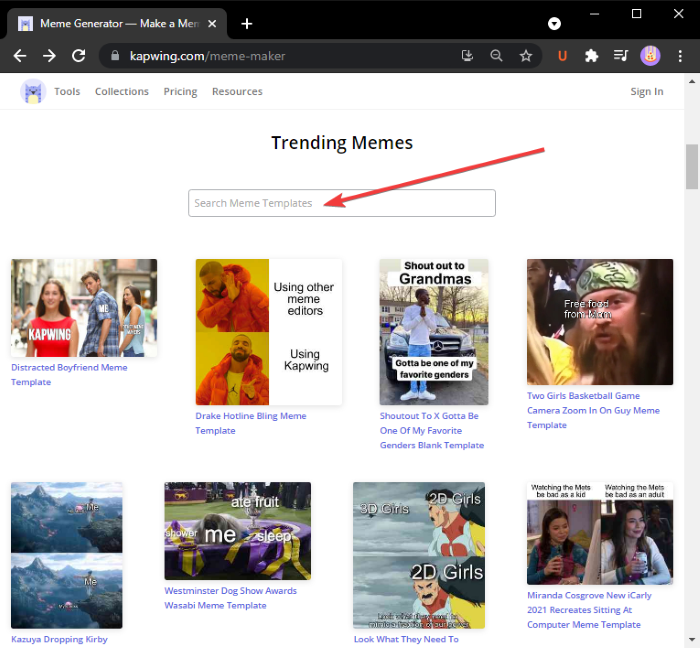Expand the Resources menu
Image resolution: width=700 pixels, height=648 pixels.
[237, 92]
